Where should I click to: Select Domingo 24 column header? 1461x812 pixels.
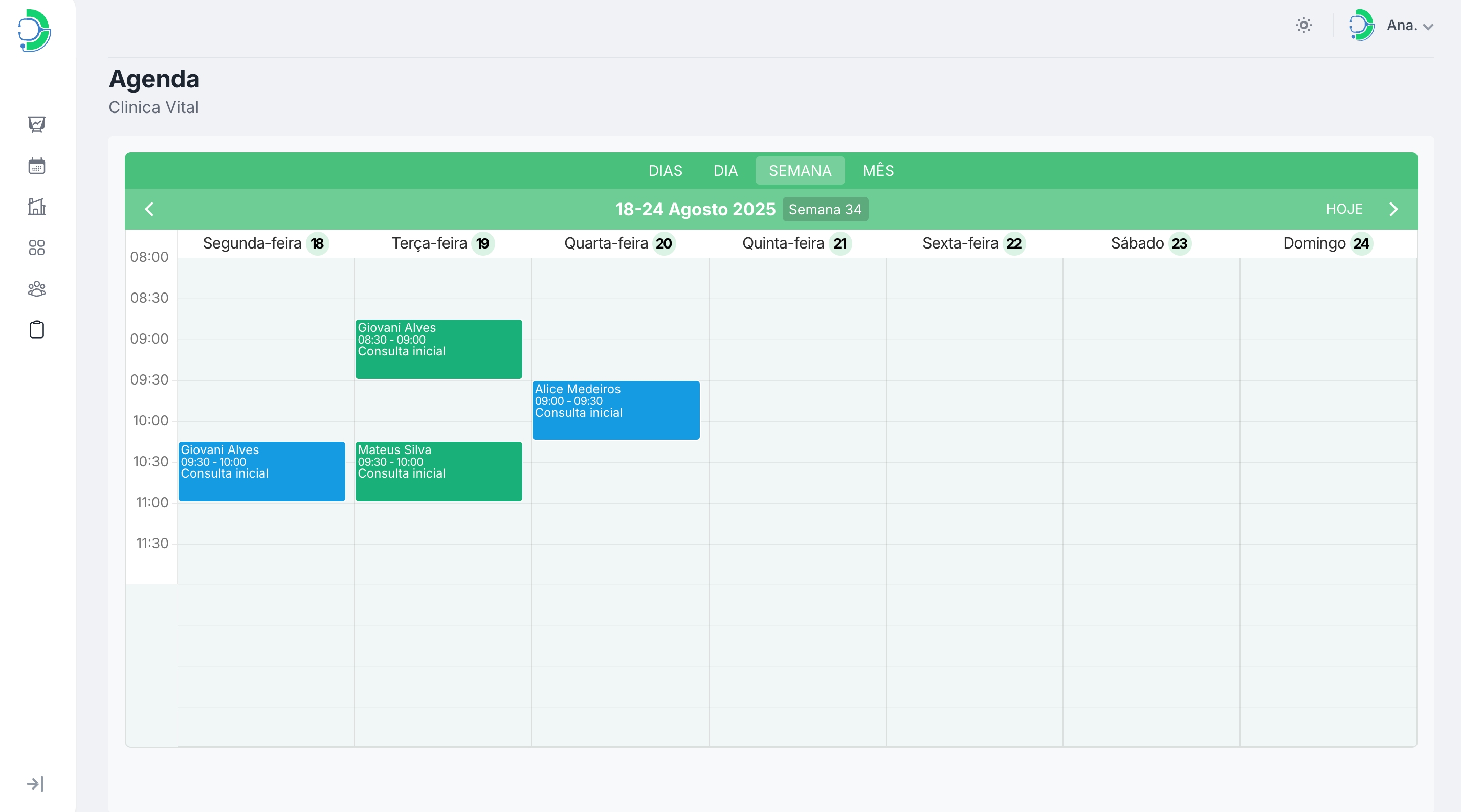tap(1327, 244)
